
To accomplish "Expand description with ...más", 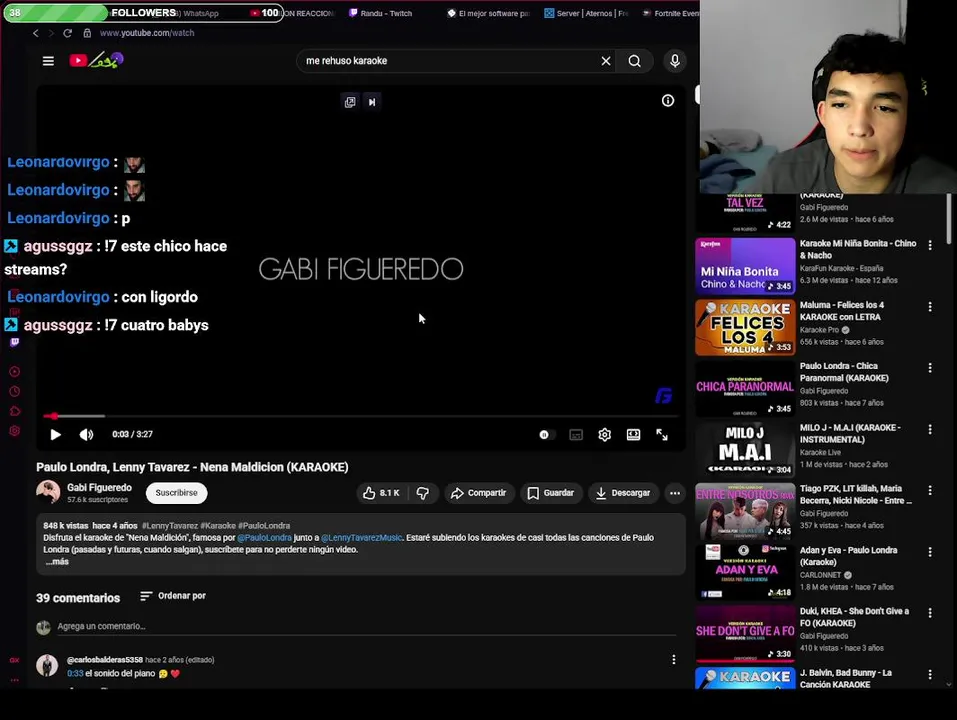I will (x=57, y=562).
